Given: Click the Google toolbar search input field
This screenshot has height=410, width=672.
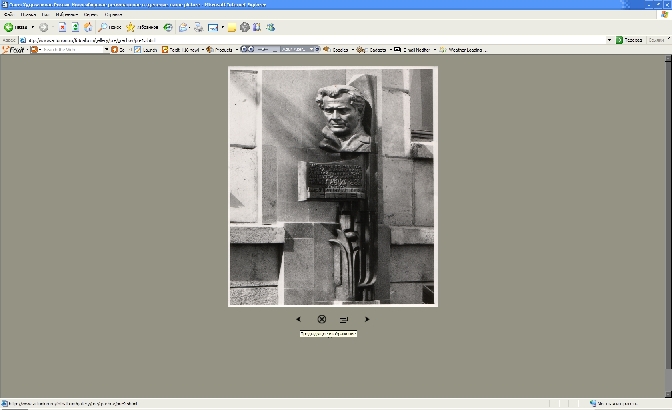Looking at the screenshot, I should point(72,50).
